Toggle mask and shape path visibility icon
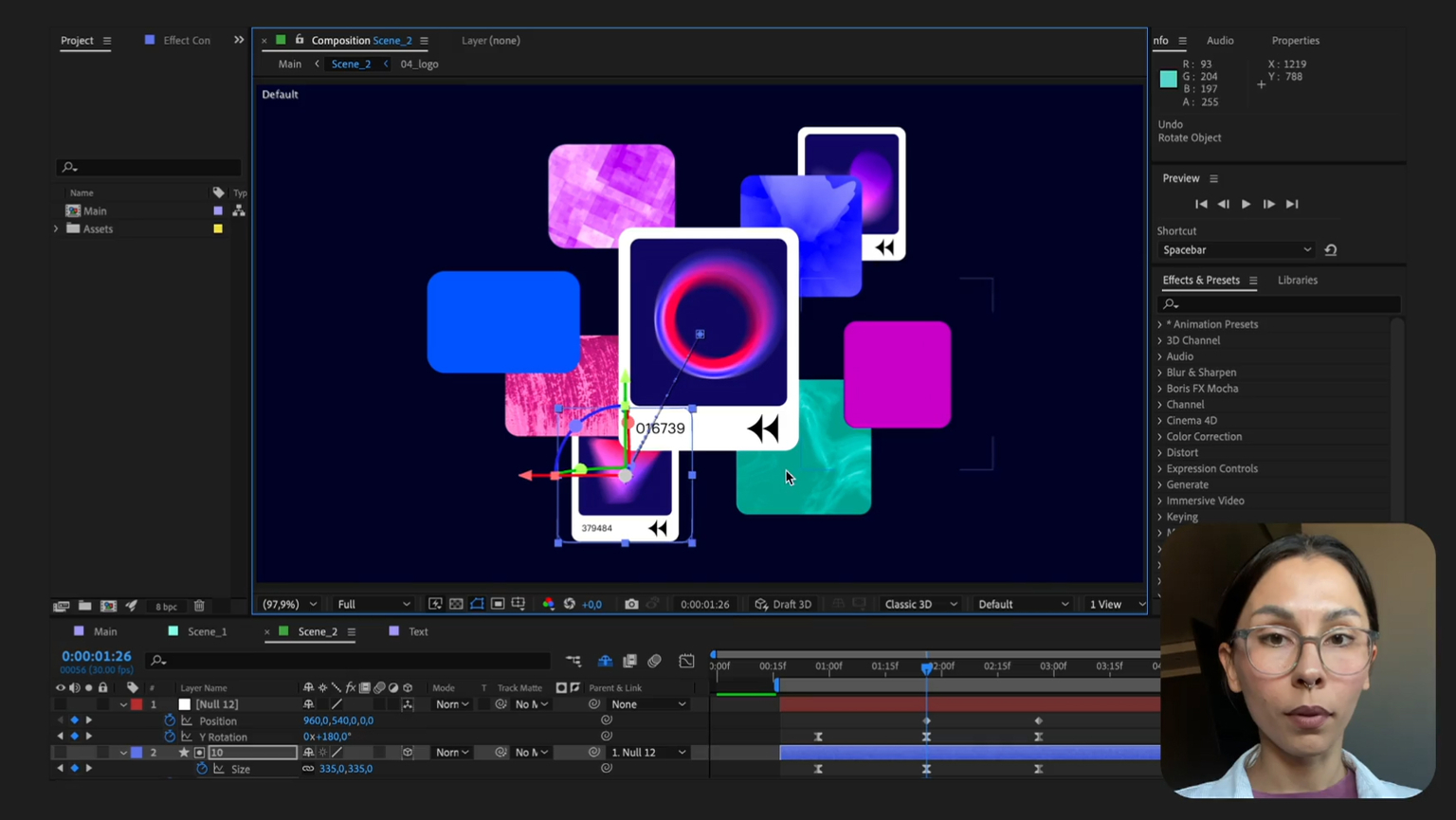Viewport: 1456px width, 820px height. click(477, 605)
